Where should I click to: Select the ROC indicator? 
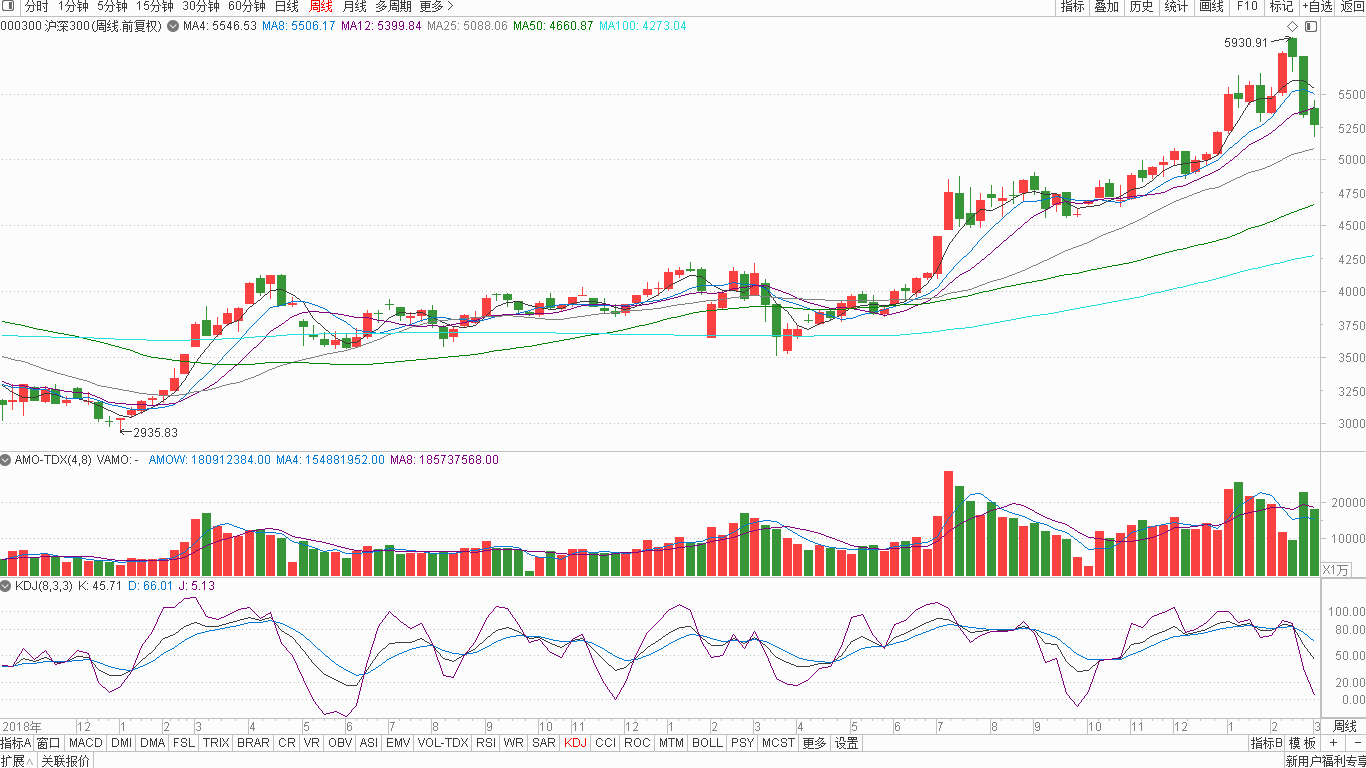click(637, 743)
